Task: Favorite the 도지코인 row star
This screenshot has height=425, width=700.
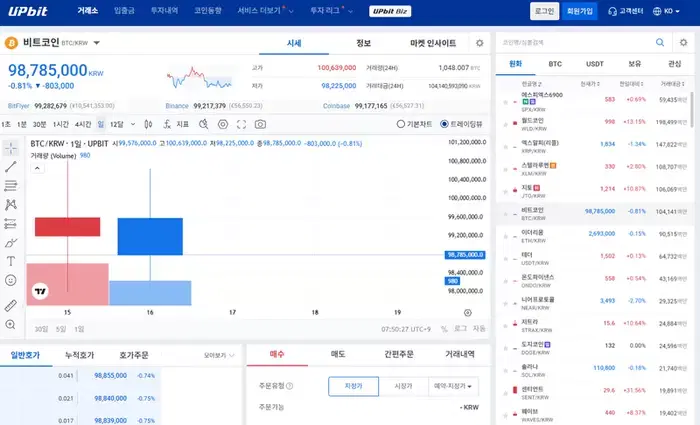Action: pos(505,349)
